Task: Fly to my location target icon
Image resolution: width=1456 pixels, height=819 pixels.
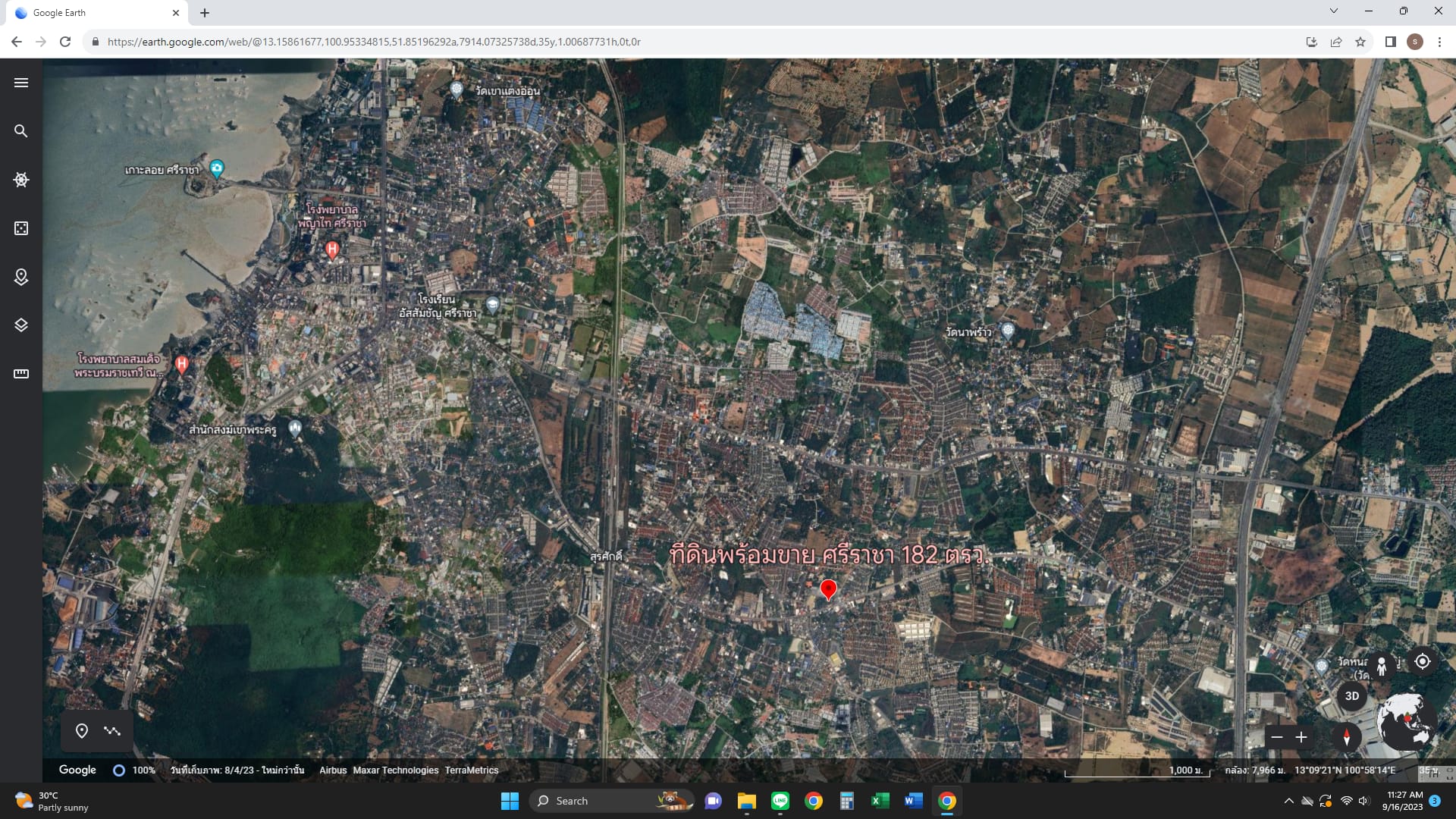Action: 1423,661
